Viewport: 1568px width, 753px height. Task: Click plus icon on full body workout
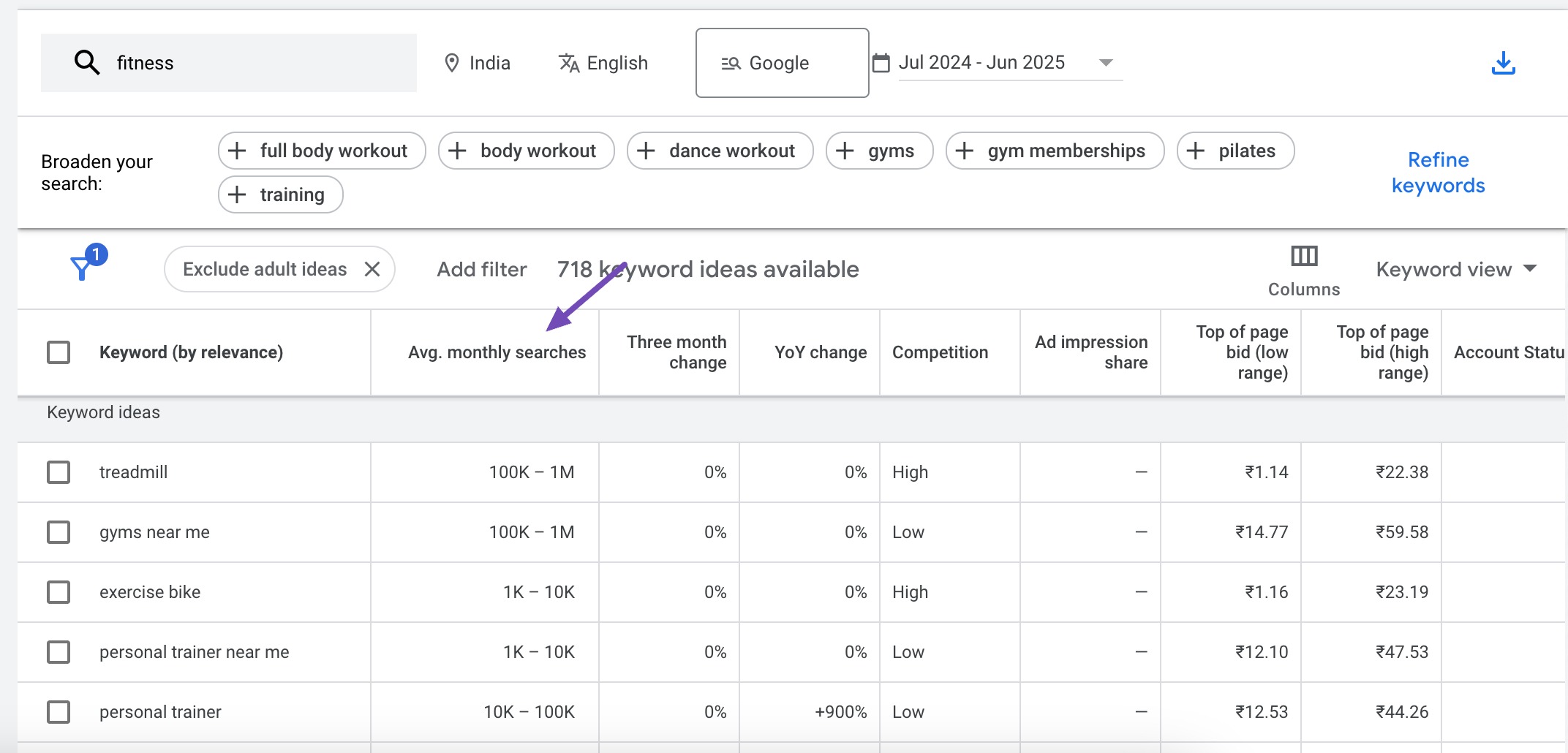click(237, 151)
